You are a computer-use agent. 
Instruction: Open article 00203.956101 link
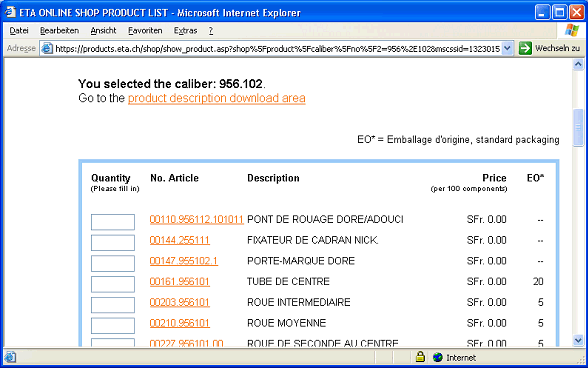click(x=180, y=302)
